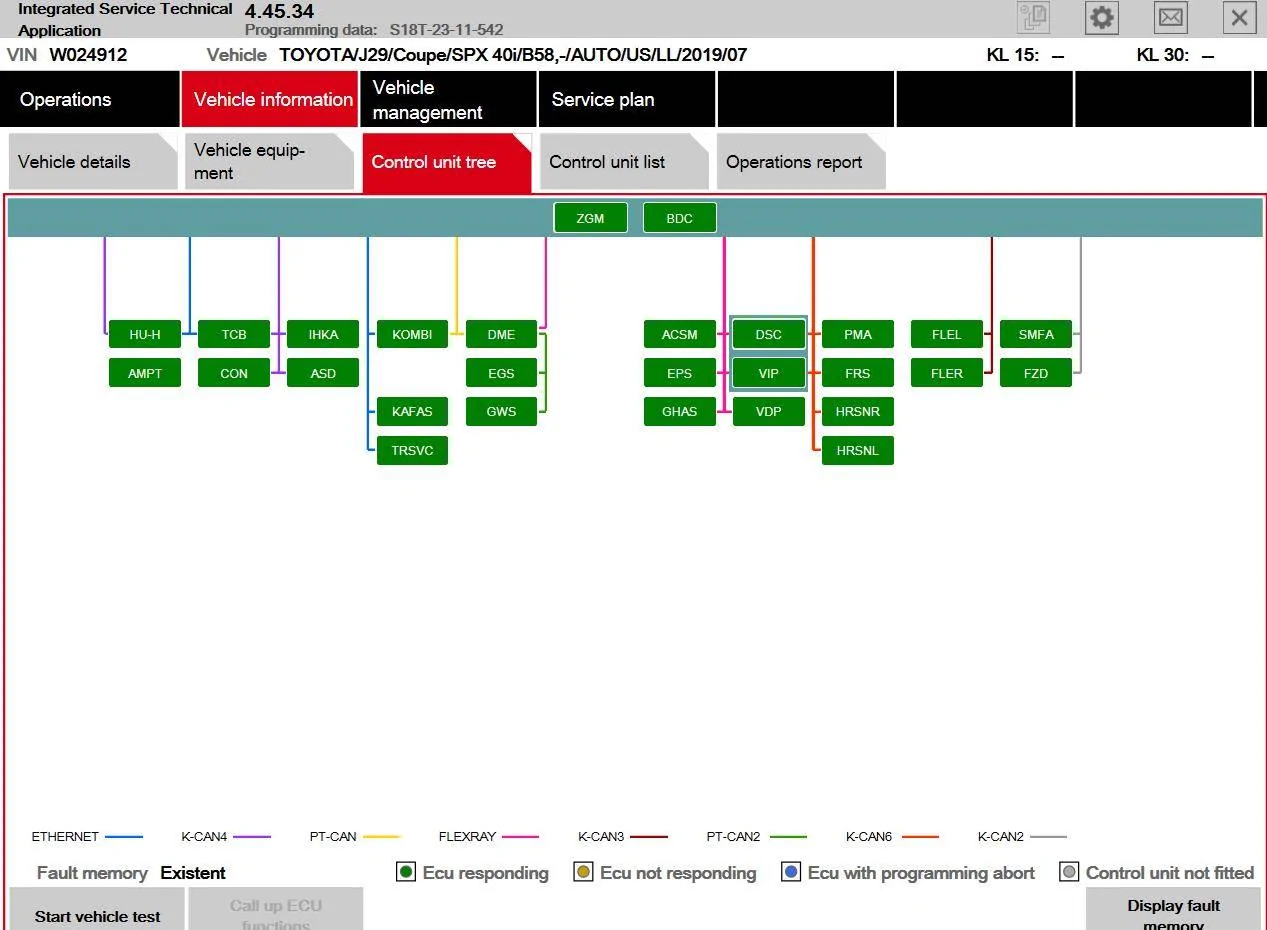Click the BDC control unit box
1267x930 pixels.
pyautogui.click(x=679, y=218)
